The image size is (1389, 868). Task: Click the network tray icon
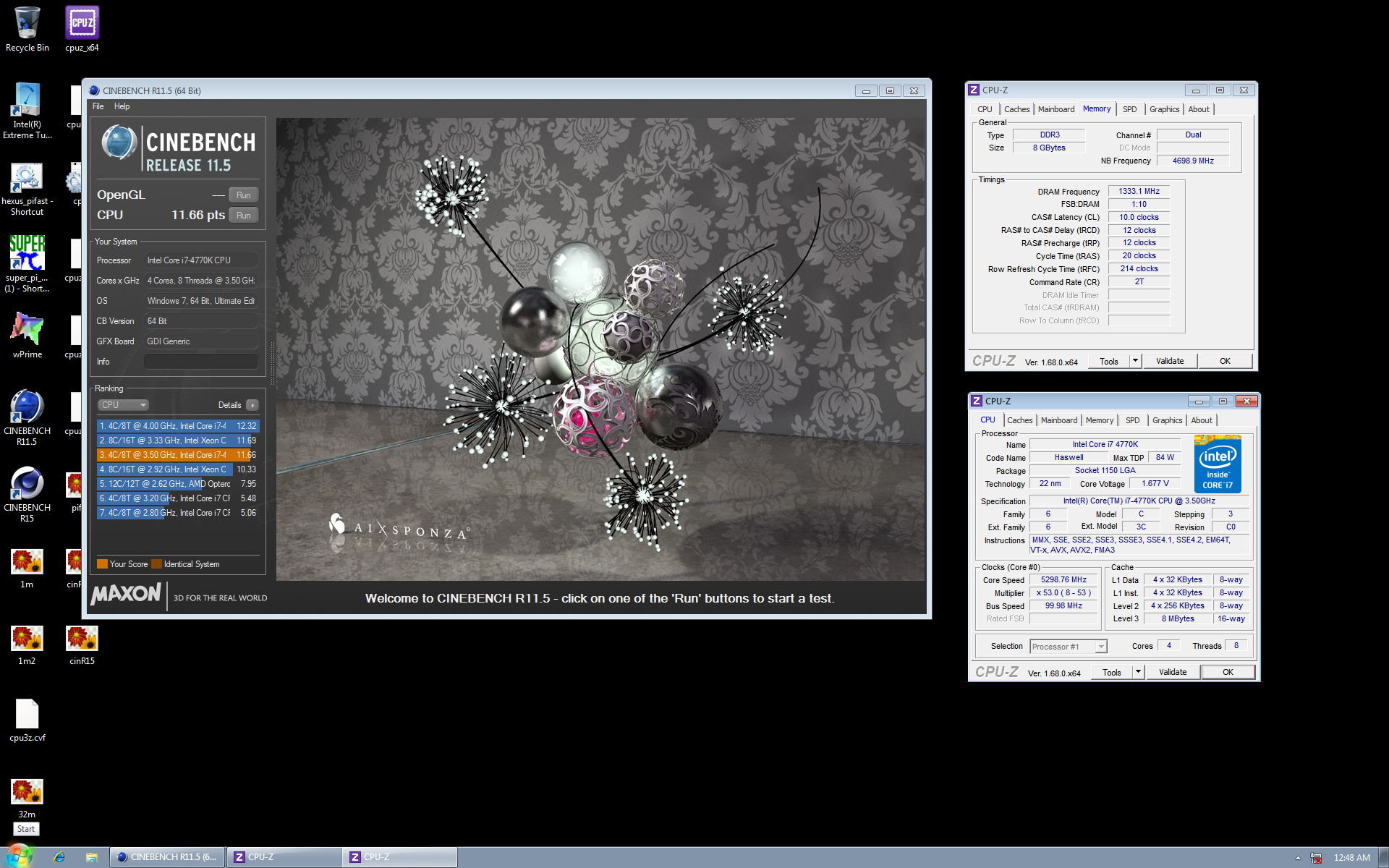[1316, 858]
